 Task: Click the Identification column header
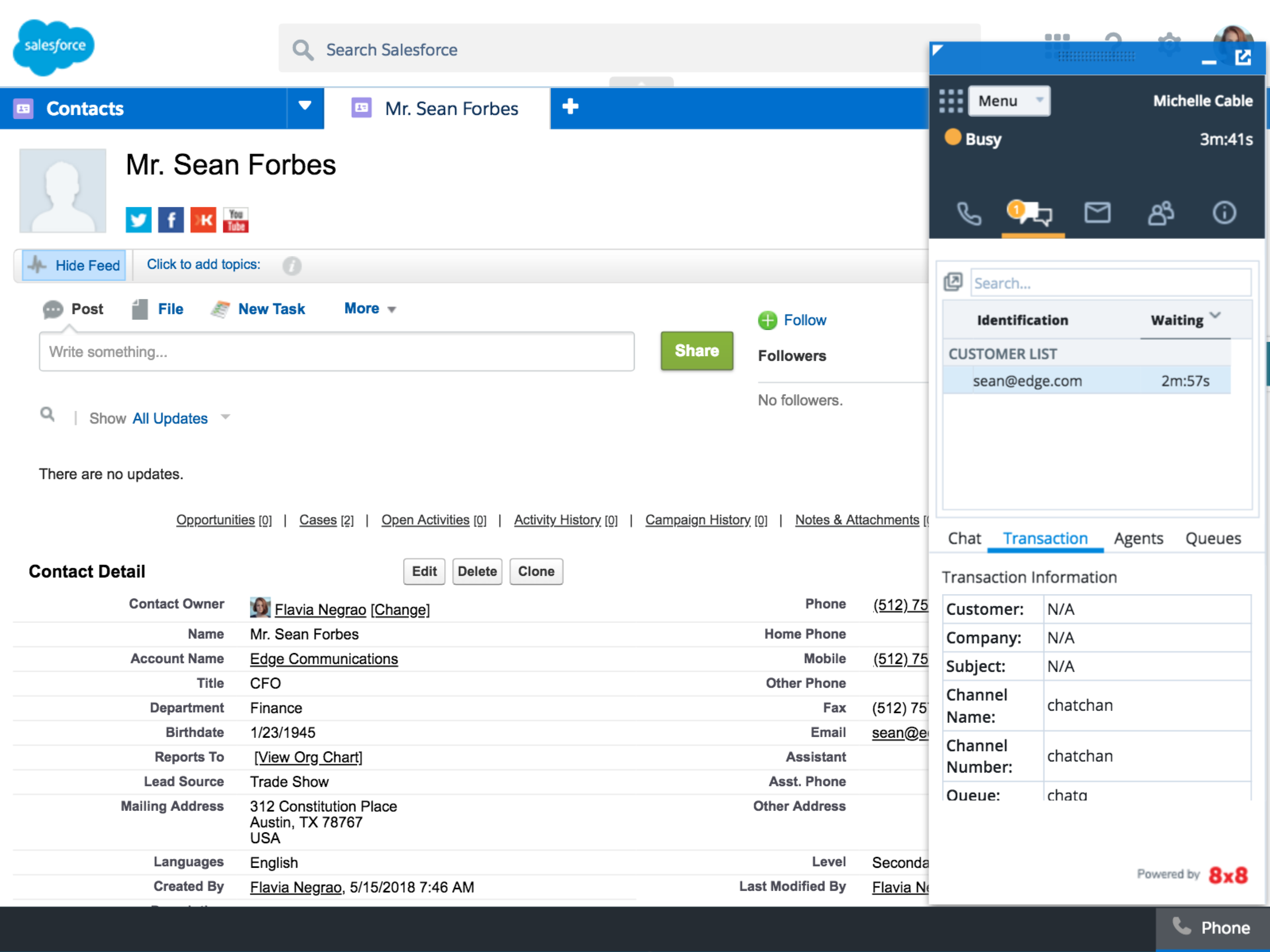click(1022, 320)
